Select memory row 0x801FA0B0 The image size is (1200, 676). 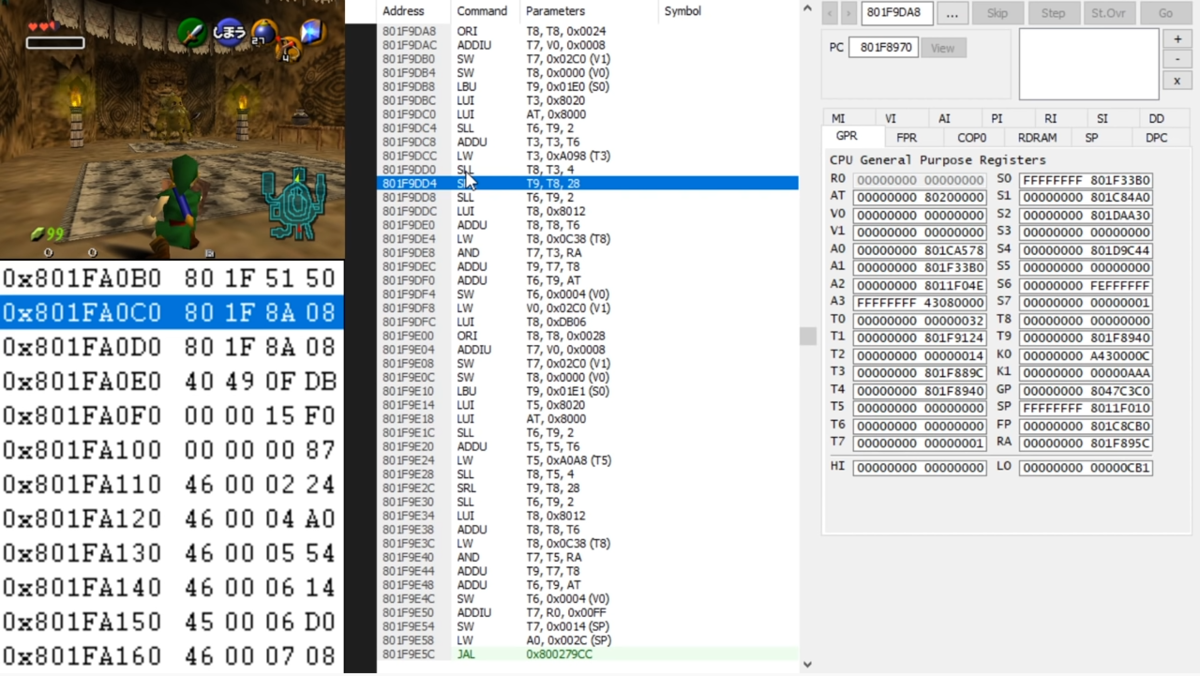click(x=172, y=278)
